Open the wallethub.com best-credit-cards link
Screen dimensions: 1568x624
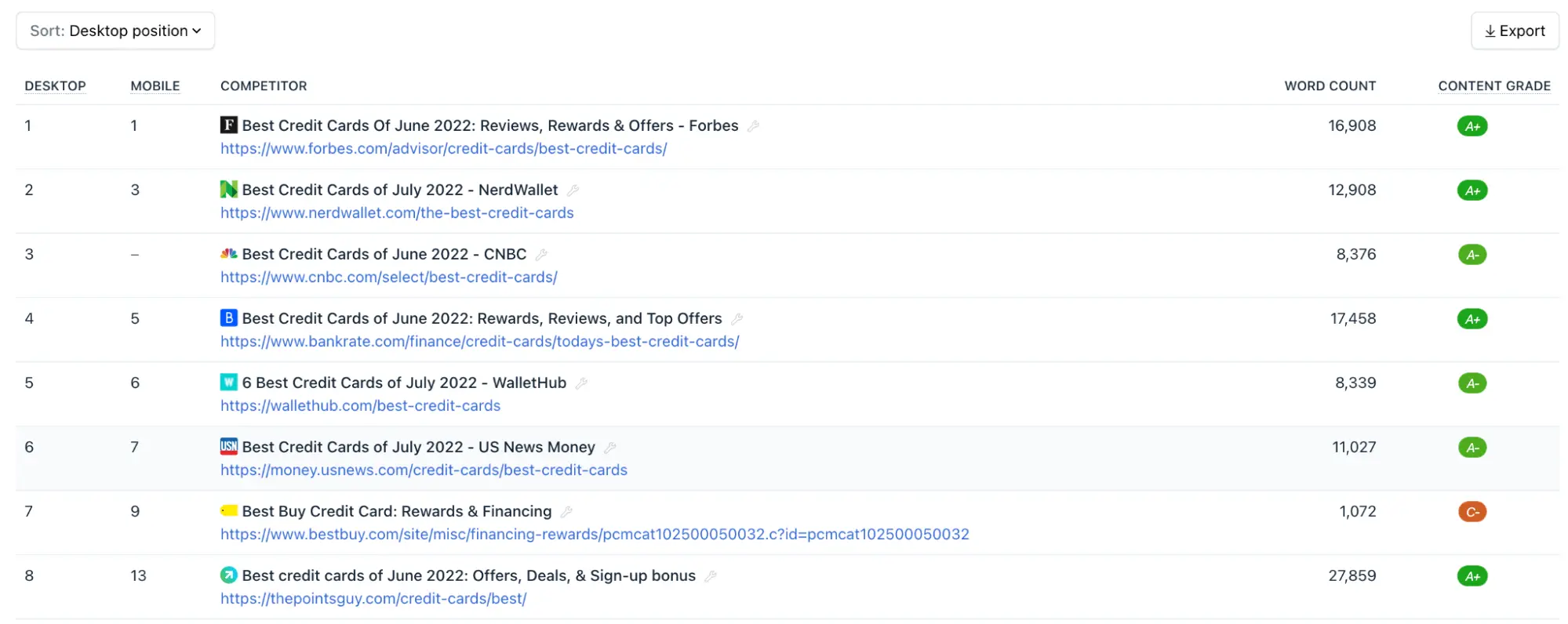360,405
